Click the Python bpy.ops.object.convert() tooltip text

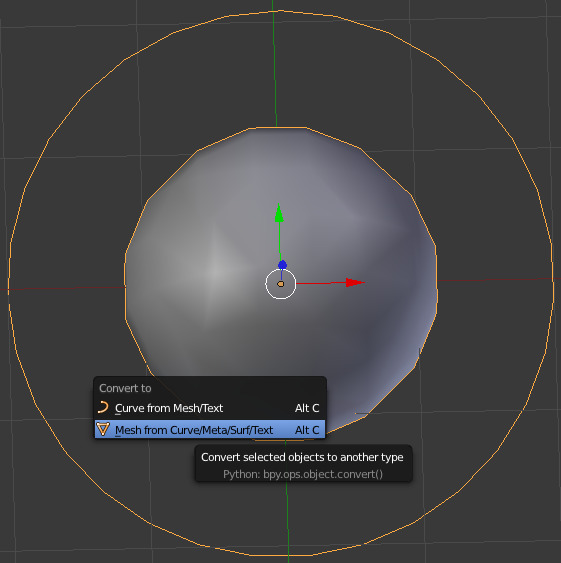click(303, 474)
